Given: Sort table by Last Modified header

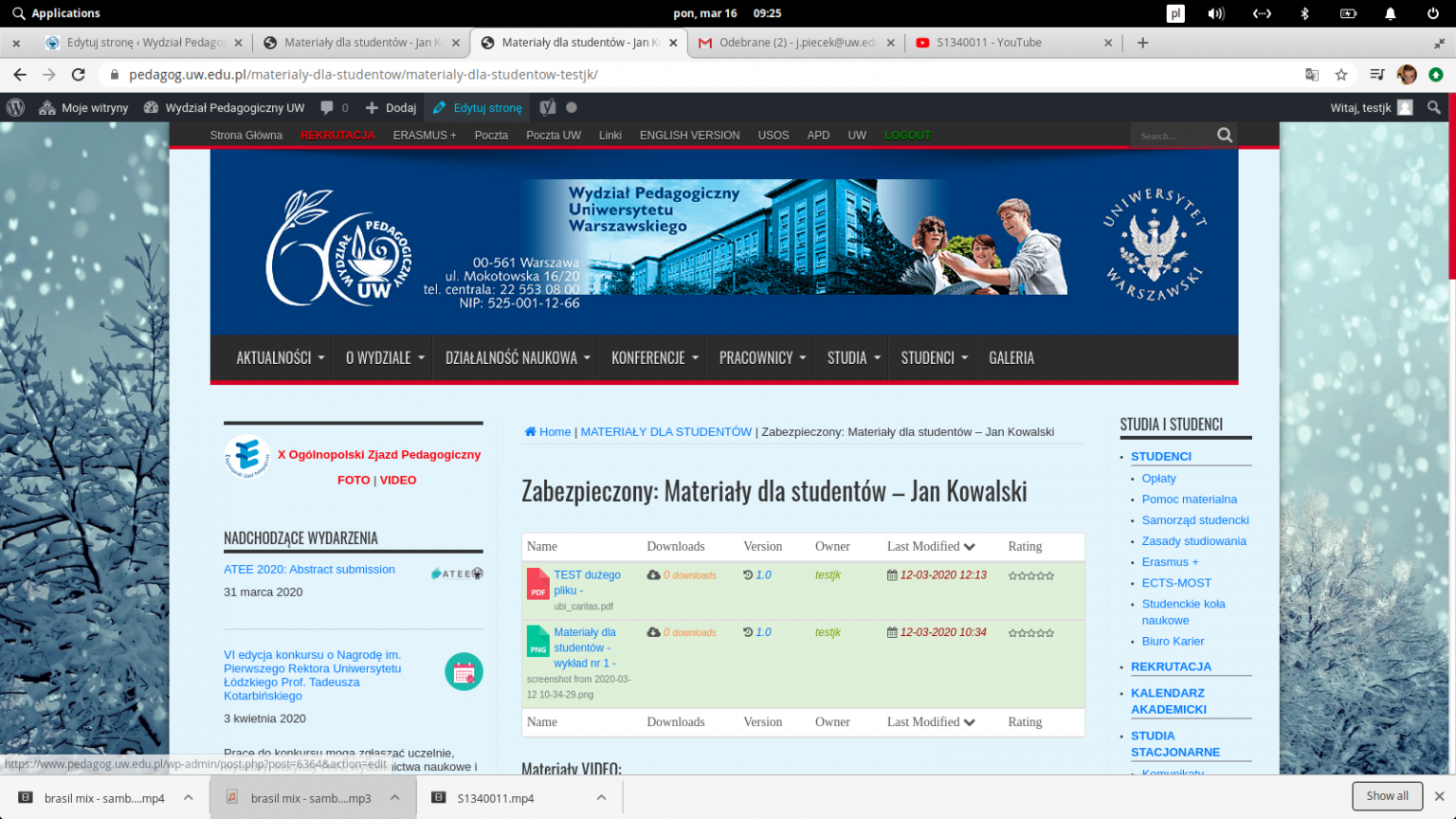Looking at the screenshot, I should [931, 546].
